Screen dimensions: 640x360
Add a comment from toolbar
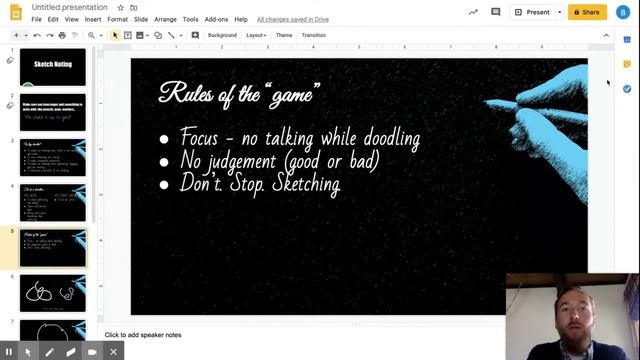click(x=195, y=36)
